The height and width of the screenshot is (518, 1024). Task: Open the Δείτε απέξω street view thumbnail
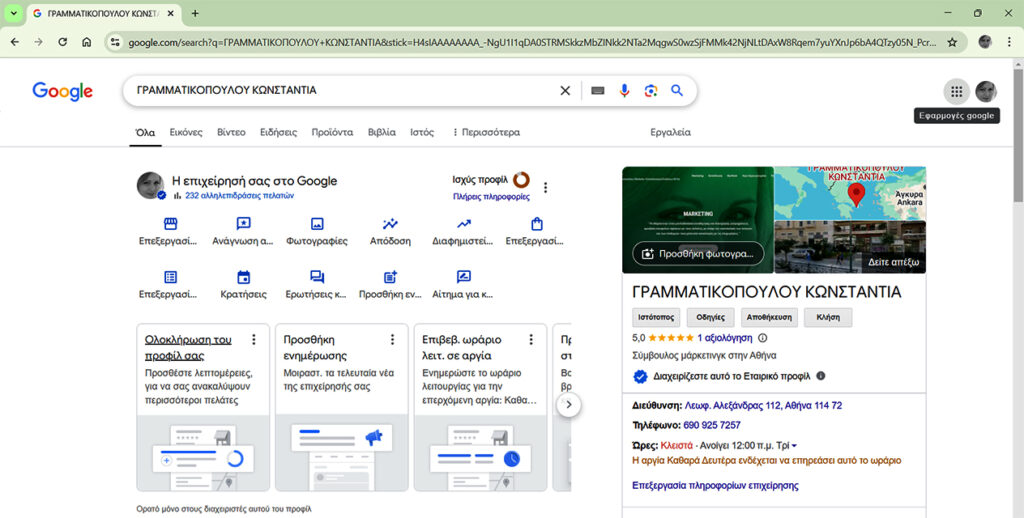[x=850, y=247]
